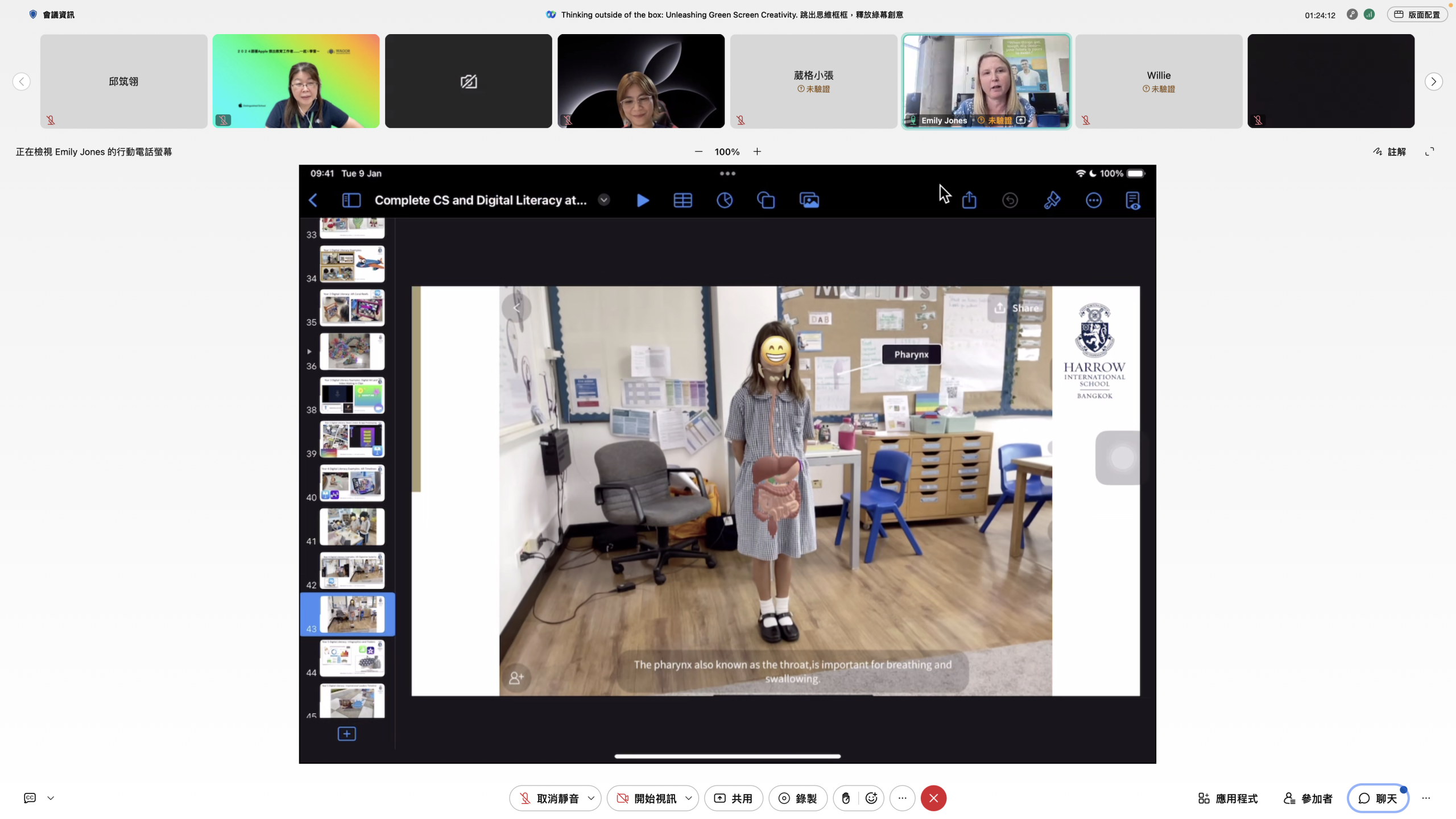The image size is (1456, 819).
Task: Click the insert media photo icon
Action: 809,200
